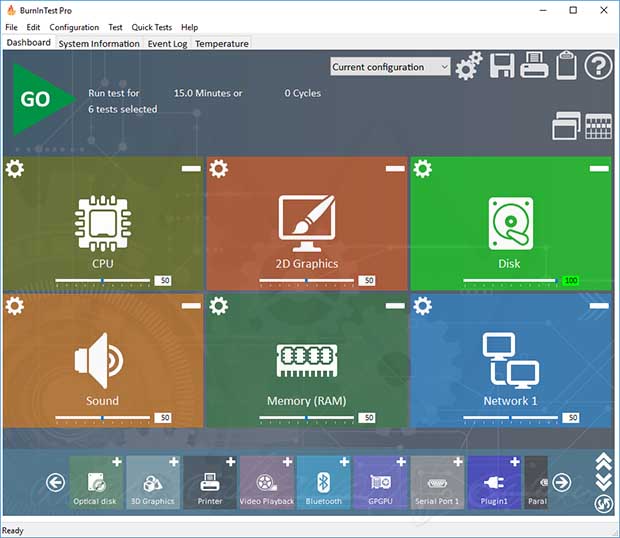The image size is (620, 538).
Task: Open CPU test settings gear
Action: tap(15, 169)
